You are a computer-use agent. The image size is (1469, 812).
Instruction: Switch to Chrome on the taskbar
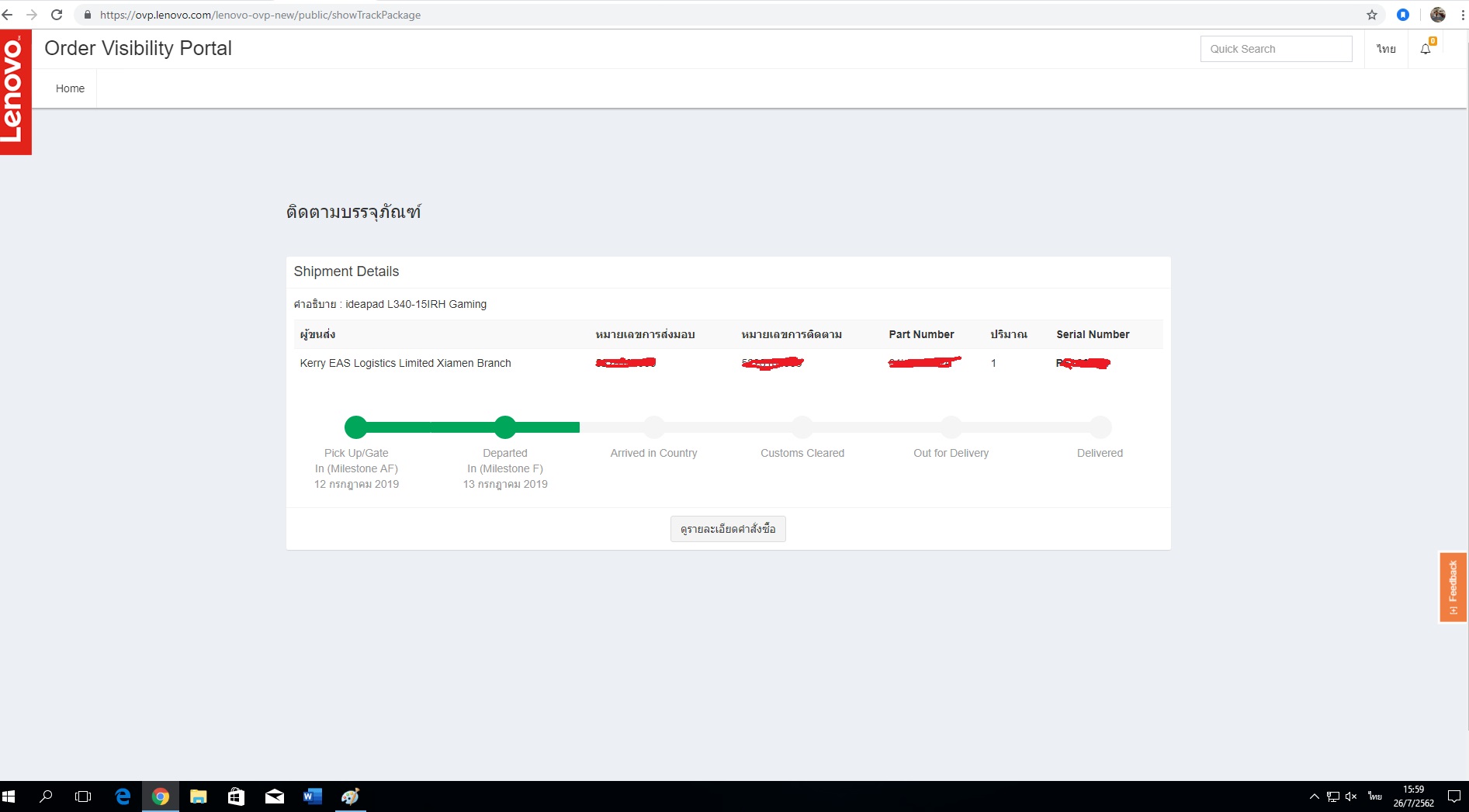pos(161,796)
